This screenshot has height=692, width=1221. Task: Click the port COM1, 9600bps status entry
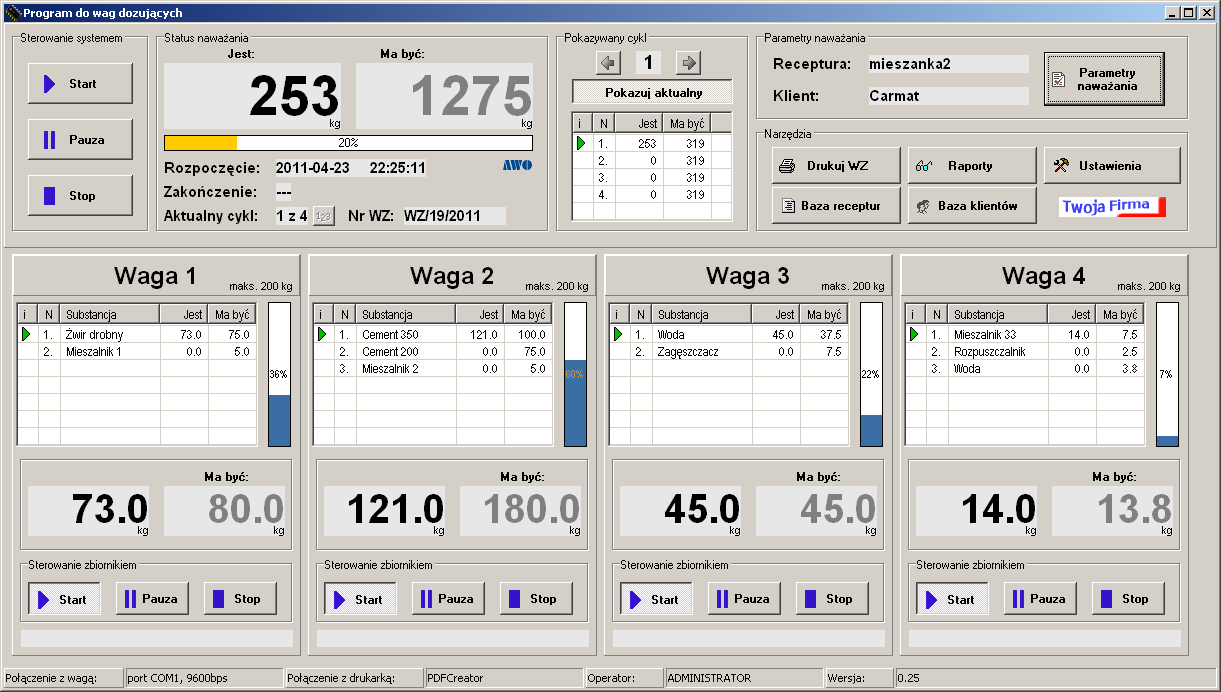203,678
